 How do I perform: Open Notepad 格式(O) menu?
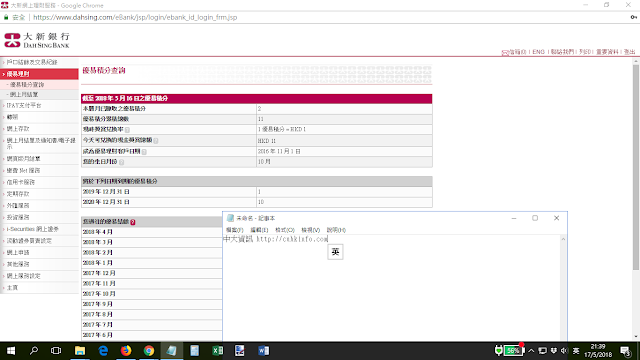tap(284, 230)
